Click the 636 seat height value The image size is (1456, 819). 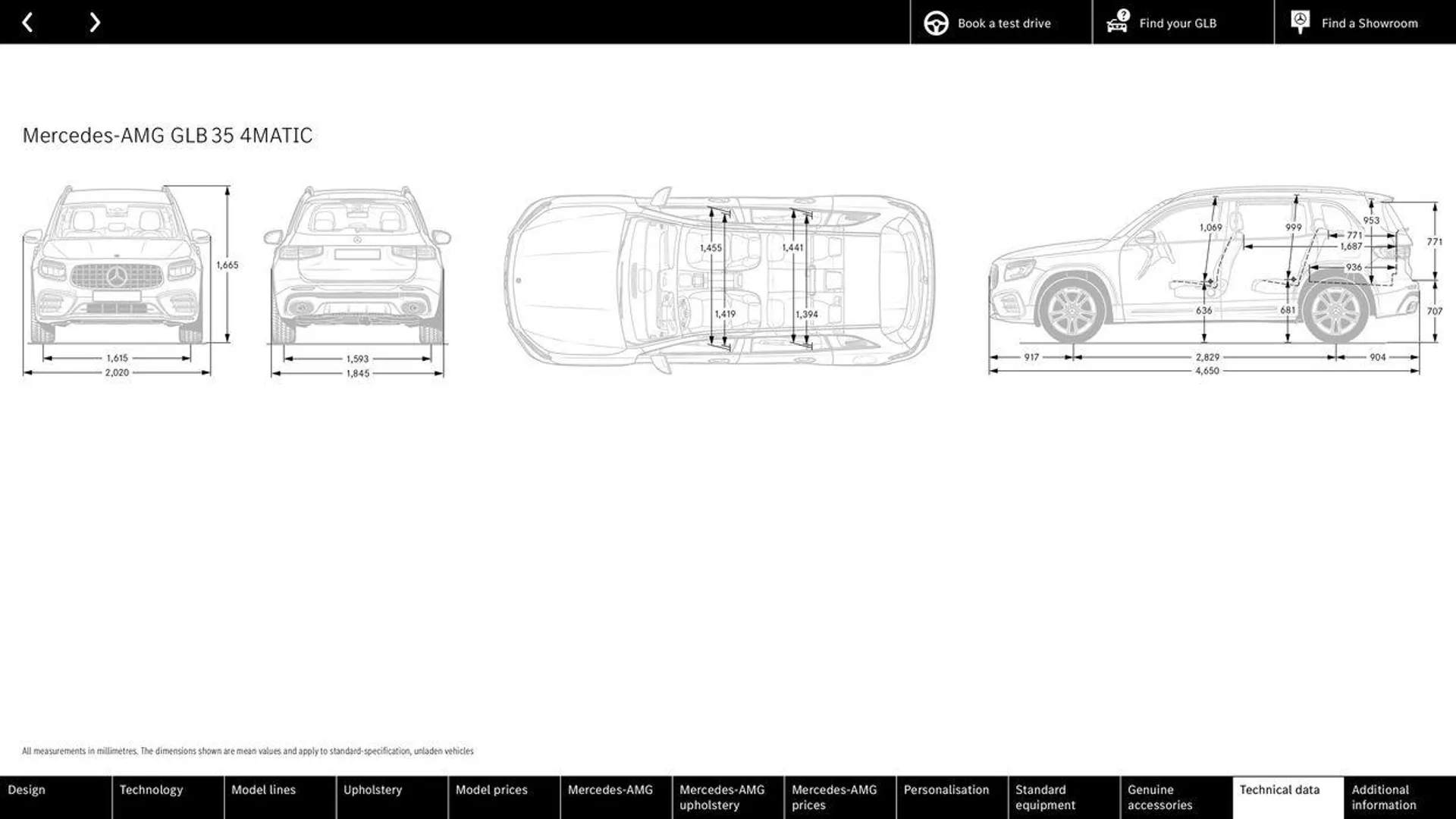click(1203, 310)
